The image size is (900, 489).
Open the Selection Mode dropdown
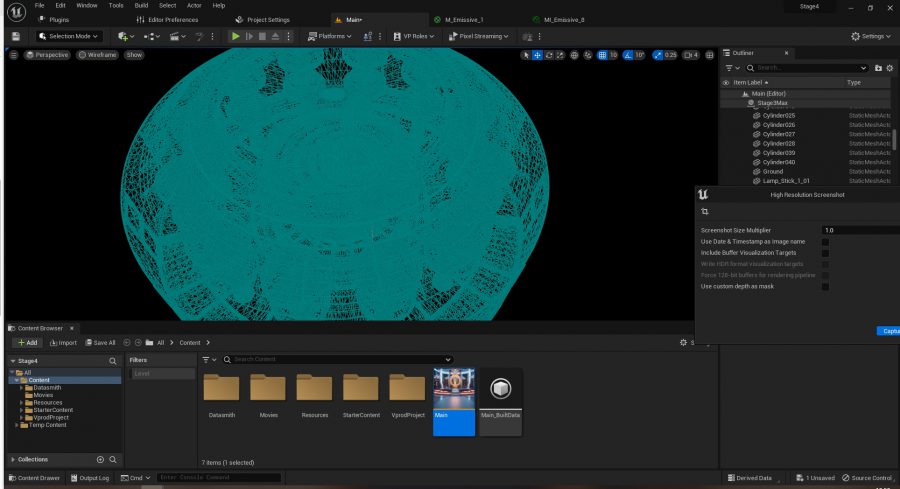(x=69, y=36)
